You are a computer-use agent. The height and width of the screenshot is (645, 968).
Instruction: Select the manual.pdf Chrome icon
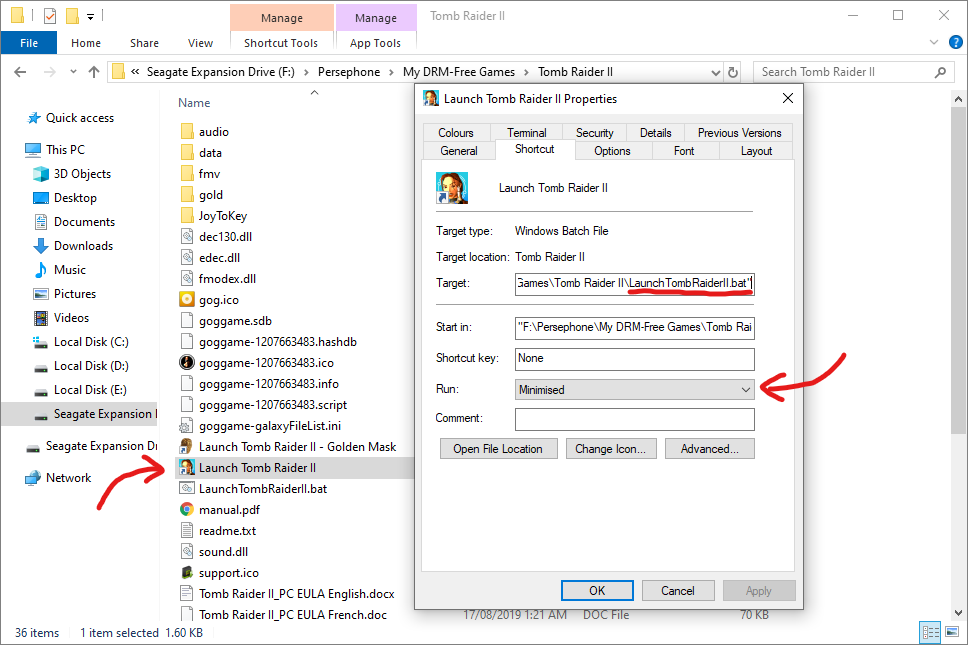click(186, 509)
